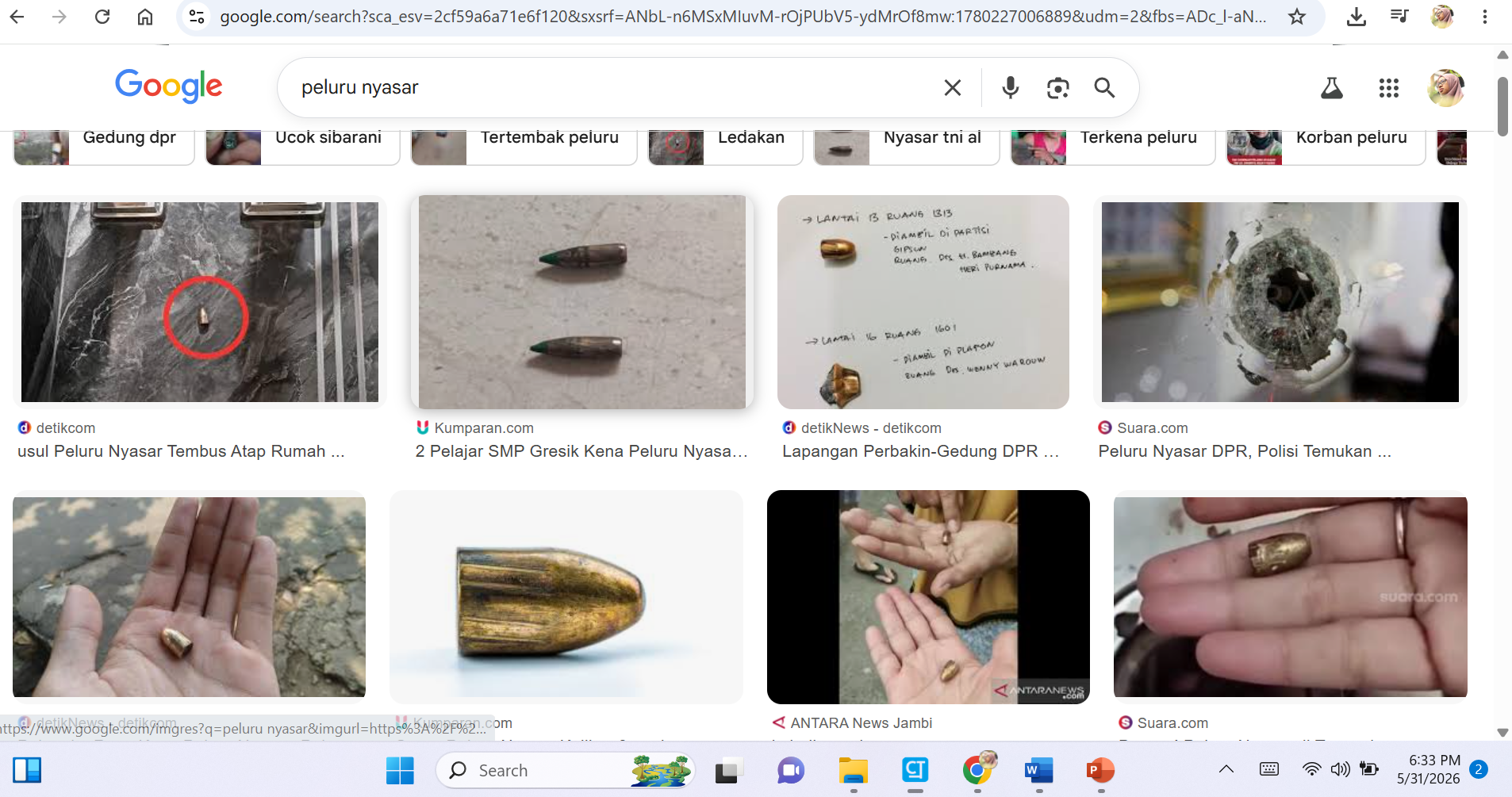Image resolution: width=1512 pixels, height=797 pixels.
Task: Click the search field containing 'peluru nyasar'
Action: tap(611, 87)
